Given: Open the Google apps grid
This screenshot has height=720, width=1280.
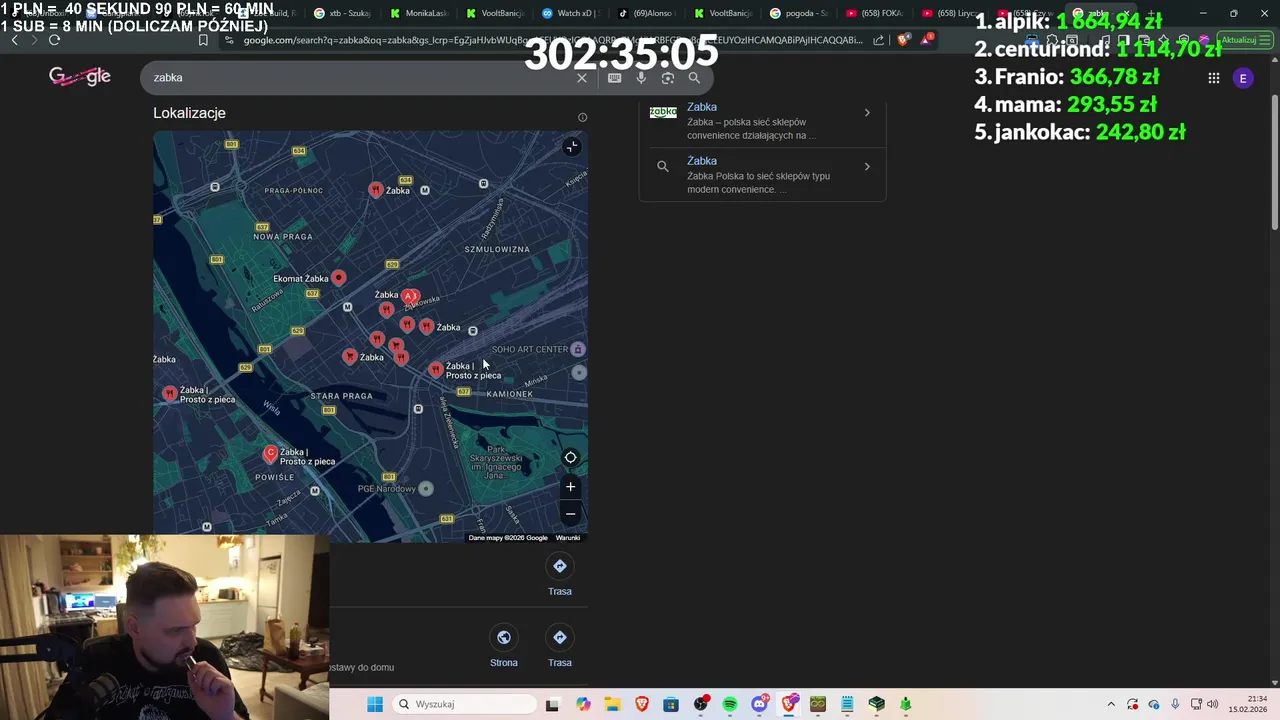Looking at the screenshot, I should pyautogui.click(x=1213, y=78).
